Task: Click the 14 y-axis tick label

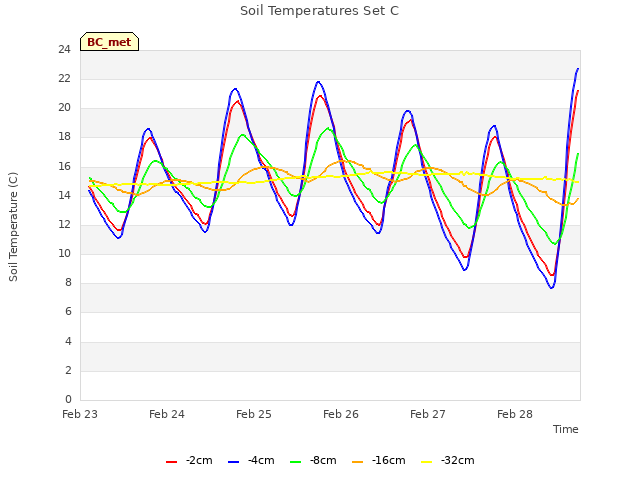Action: click(x=64, y=196)
